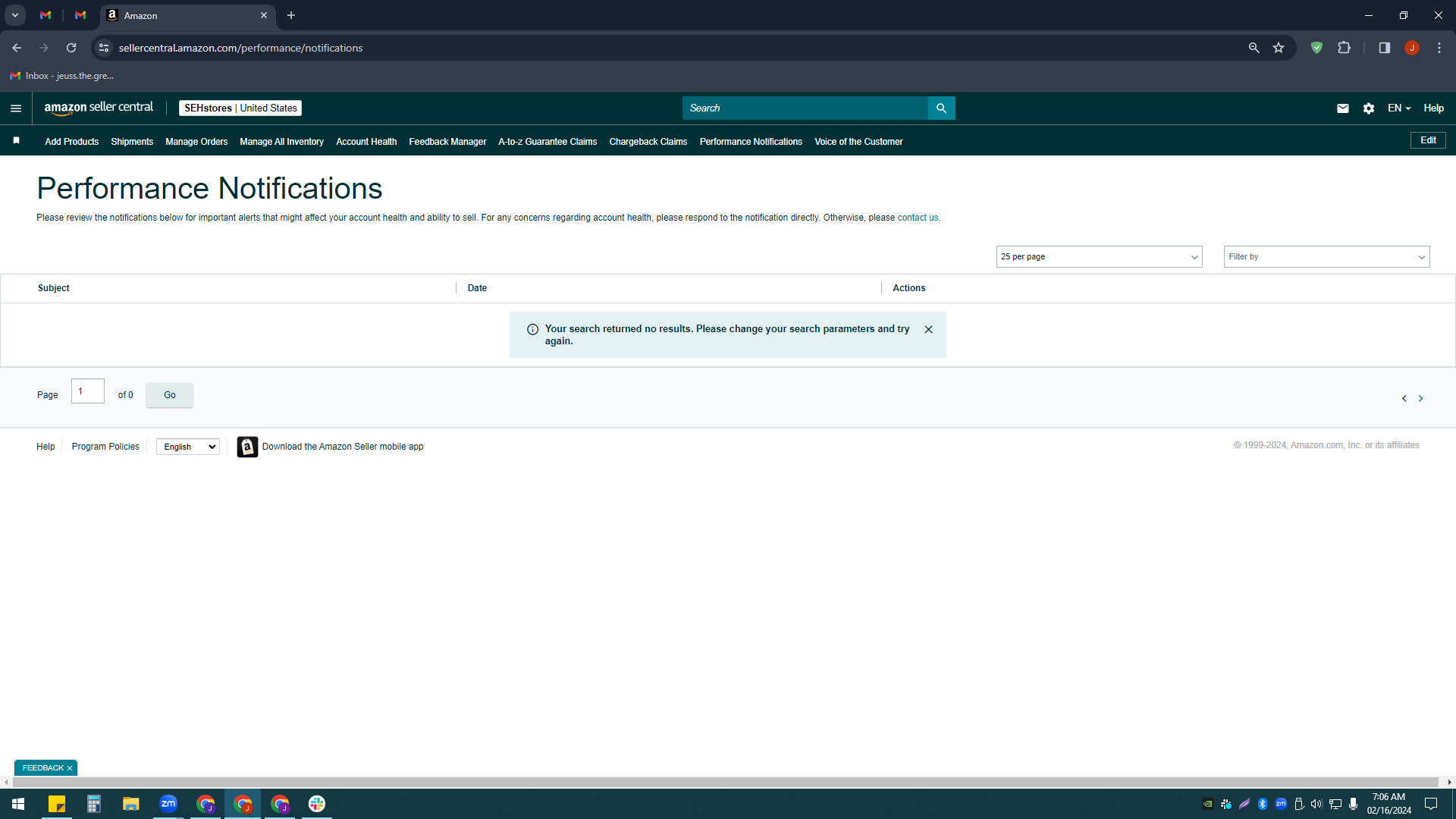1456x819 pixels.
Task: Open Voice of the Customer menu item
Action: 858,142
